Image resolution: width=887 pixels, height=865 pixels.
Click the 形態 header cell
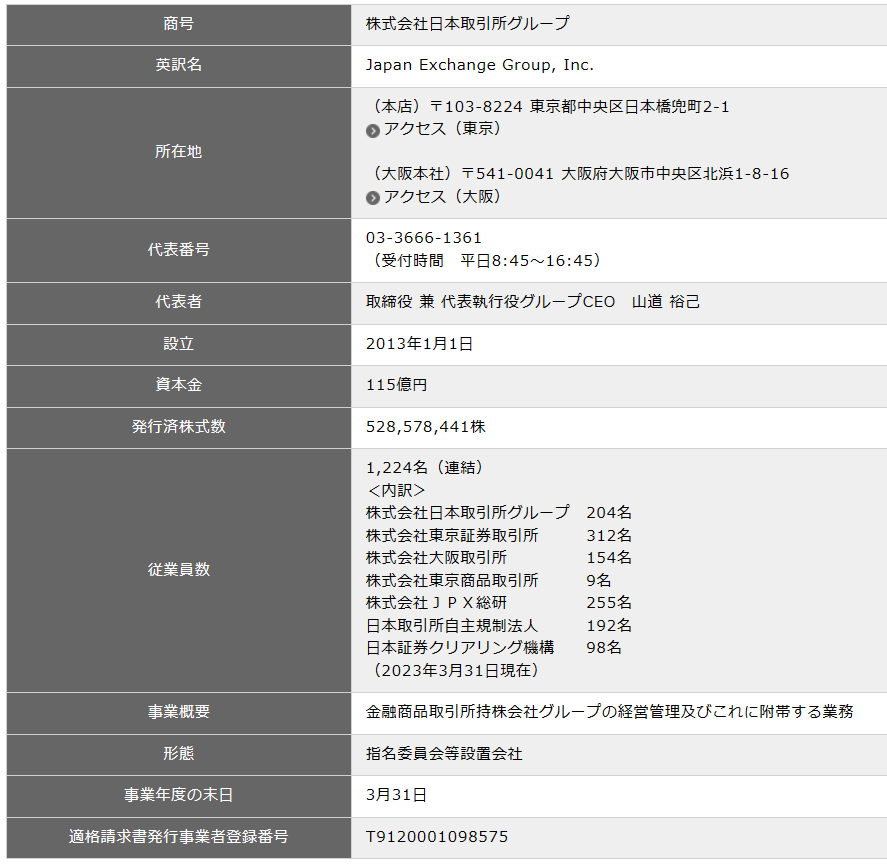pos(179,755)
